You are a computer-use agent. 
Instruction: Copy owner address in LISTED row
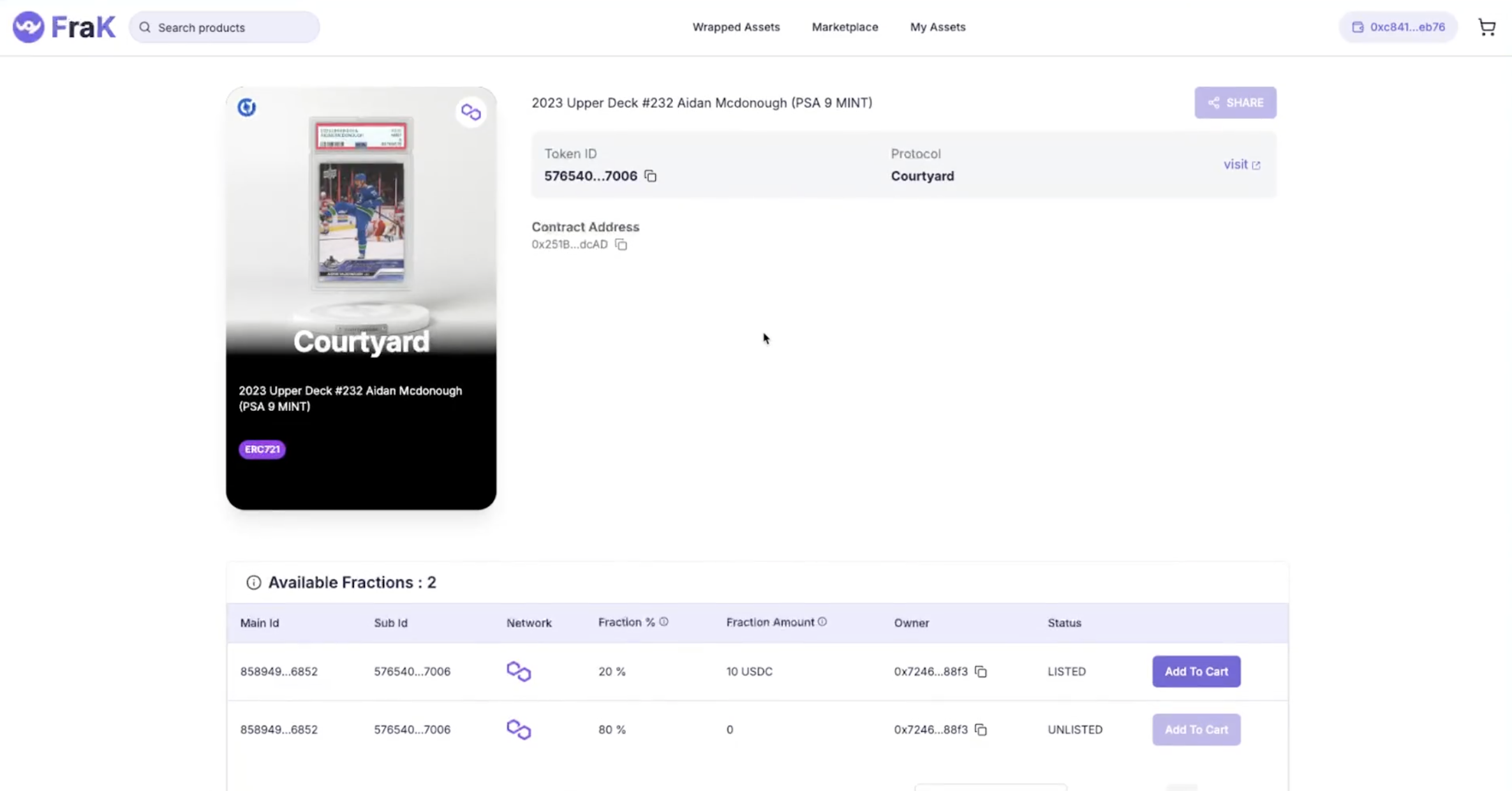981,671
